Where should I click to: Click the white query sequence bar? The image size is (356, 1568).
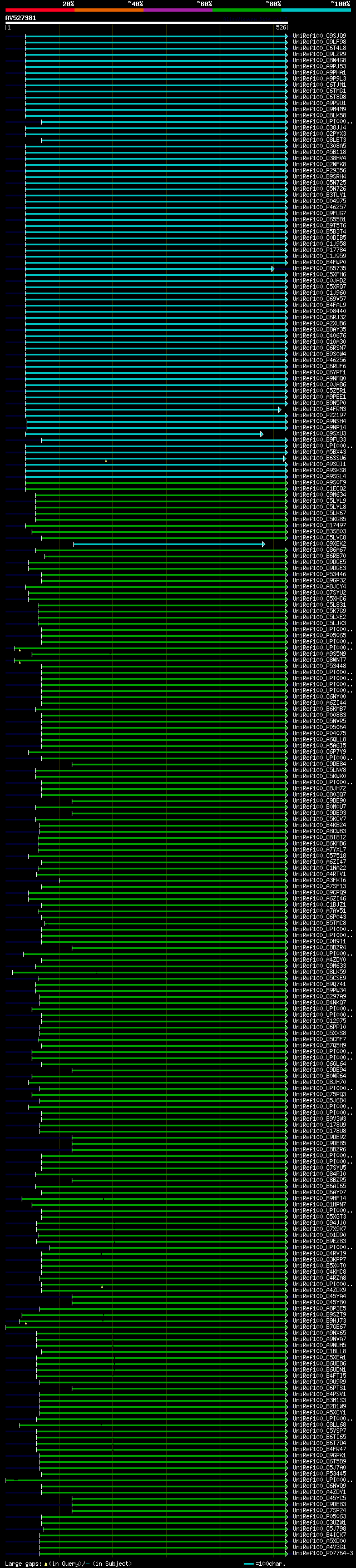click(x=147, y=23)
